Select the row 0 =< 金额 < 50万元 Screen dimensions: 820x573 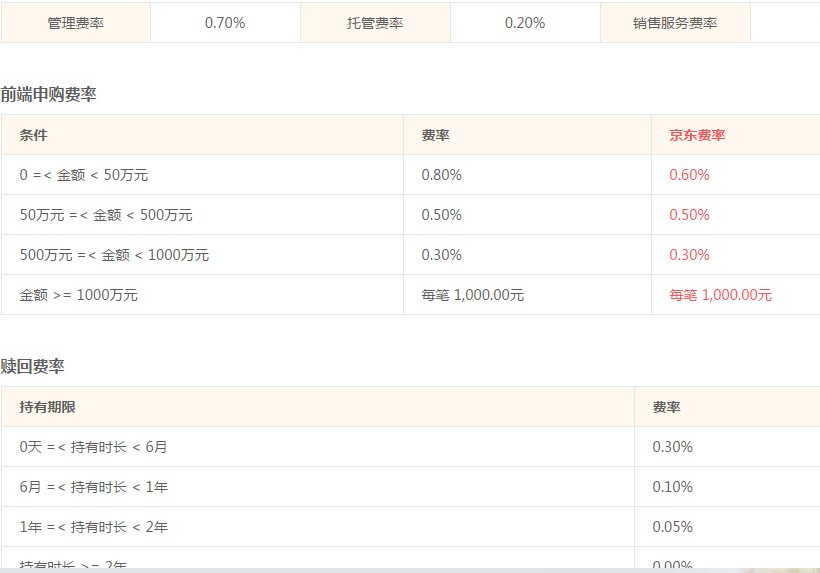click(x=84, y=175)
